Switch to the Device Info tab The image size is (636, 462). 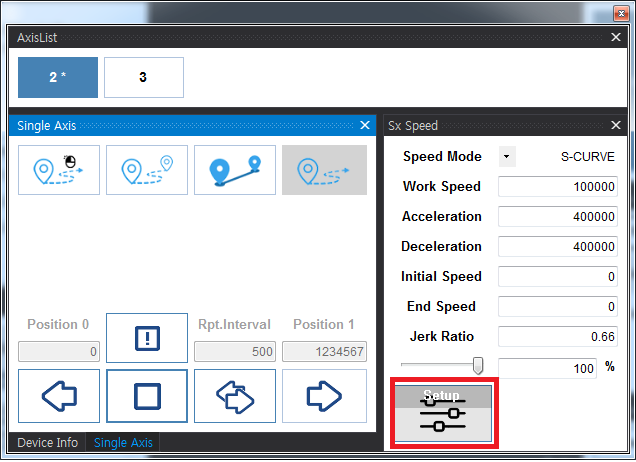pyautogui.click(x=47, y=443)
